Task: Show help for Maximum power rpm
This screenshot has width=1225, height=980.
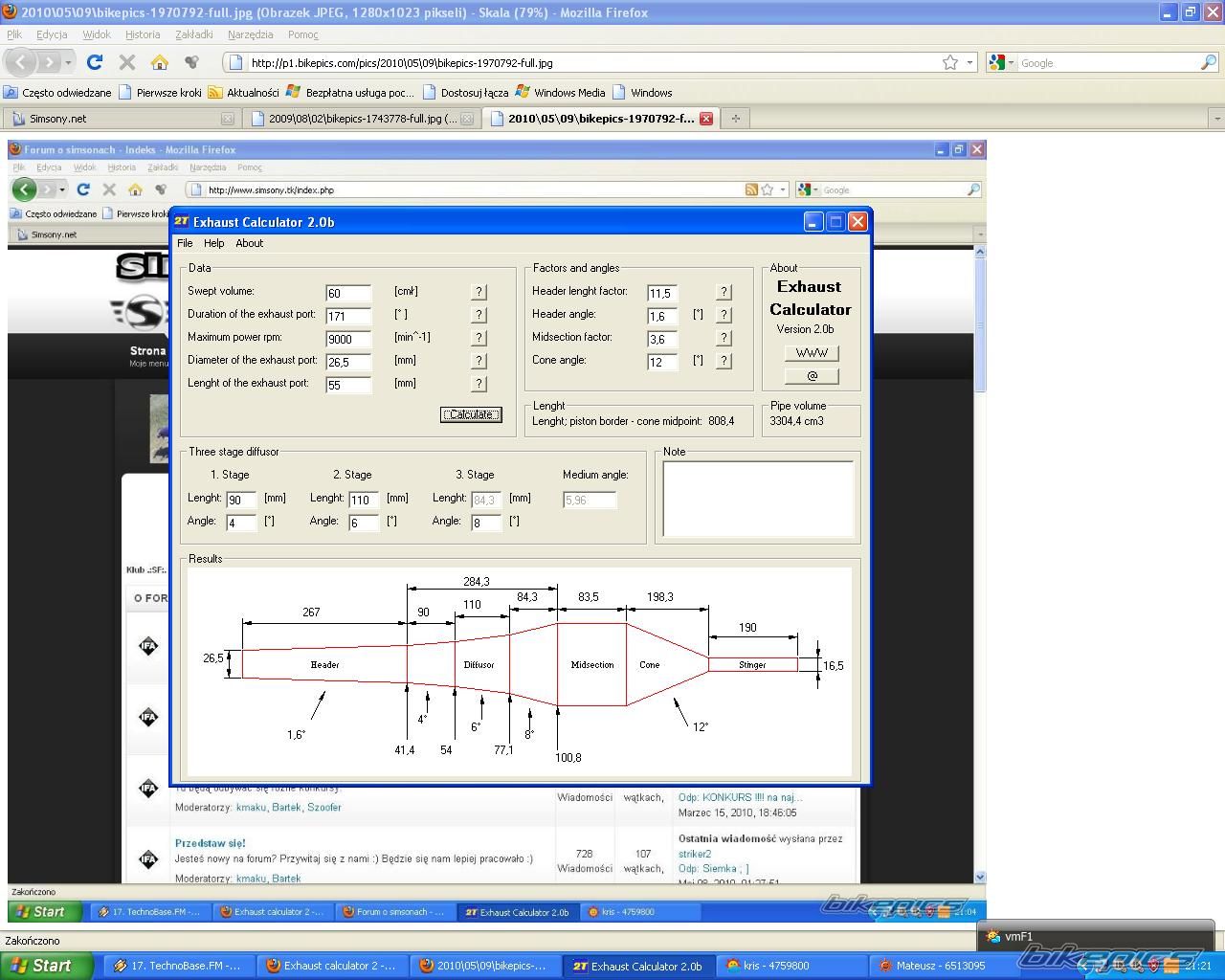Action: coord(479,338)
